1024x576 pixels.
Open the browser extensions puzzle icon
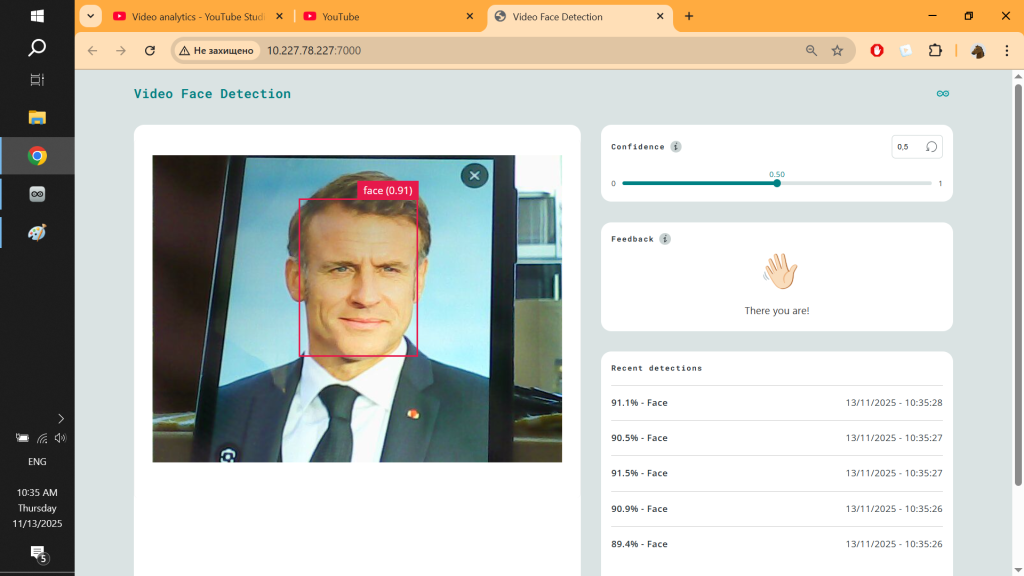tap(935, 51)
